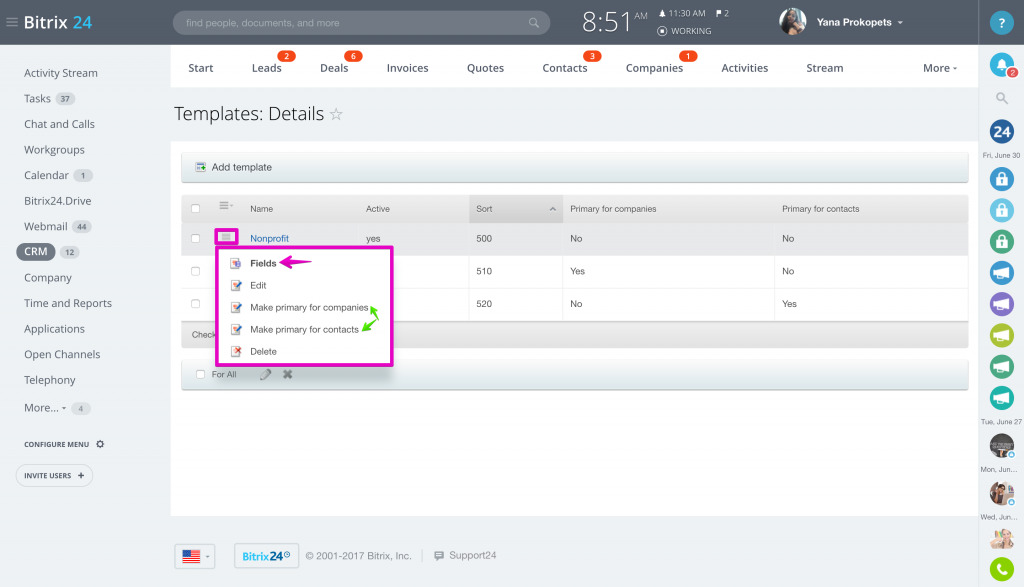
Task: Click the flag counter showing 2
Action: [722, 13]
